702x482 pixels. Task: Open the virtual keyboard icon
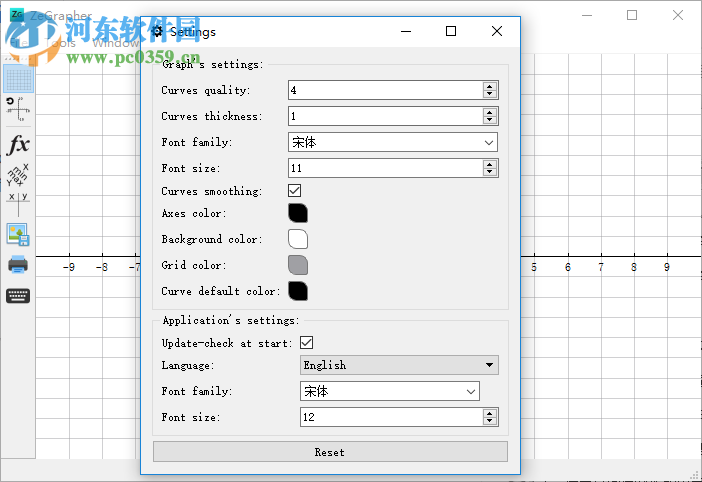[x=18, y=296]
